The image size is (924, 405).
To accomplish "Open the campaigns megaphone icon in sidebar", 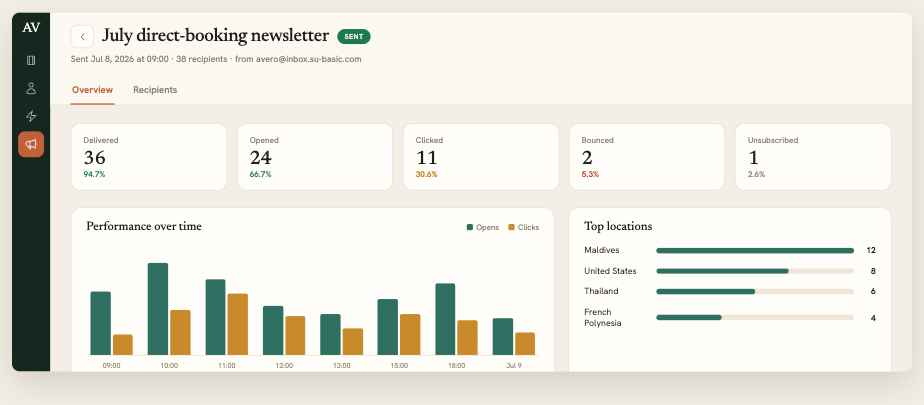I will [x=31, y=144].
